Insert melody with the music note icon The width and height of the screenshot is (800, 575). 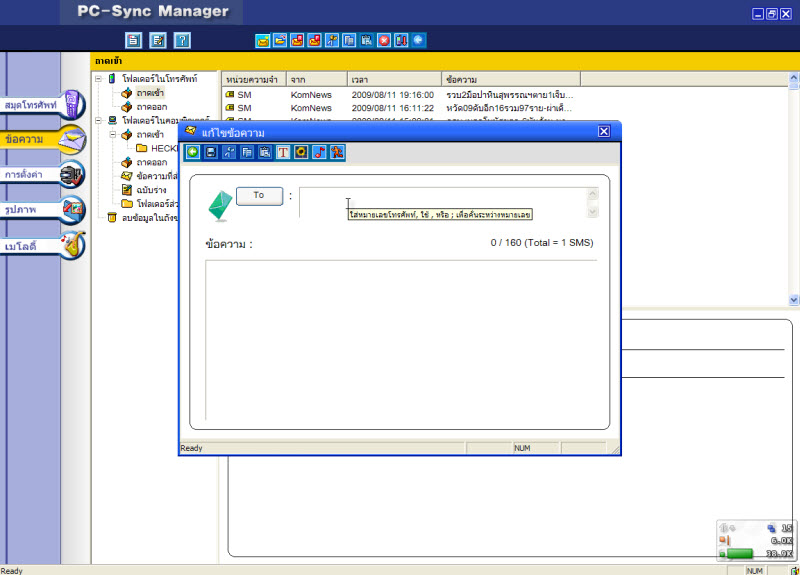[319, 152]
